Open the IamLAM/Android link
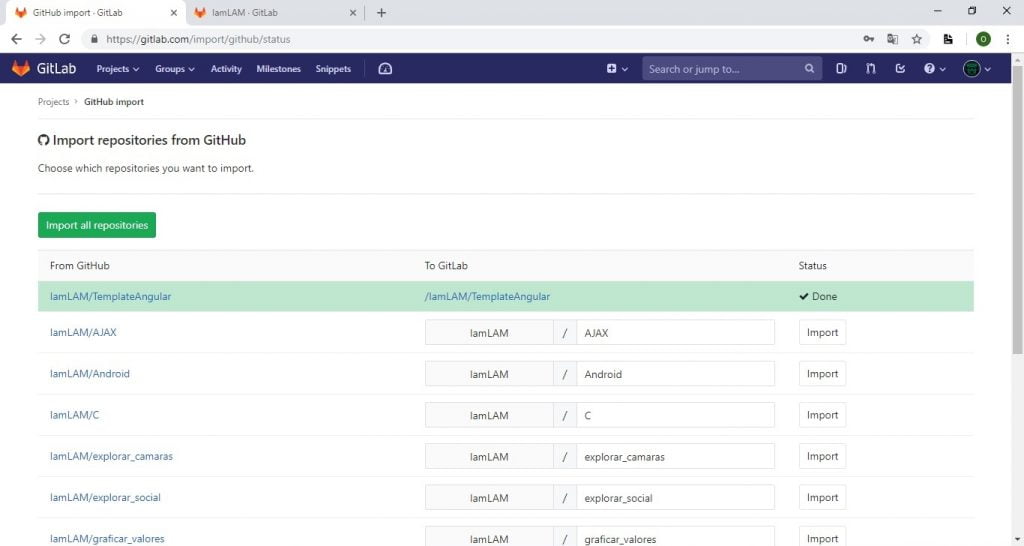 [x=89, y=374]
